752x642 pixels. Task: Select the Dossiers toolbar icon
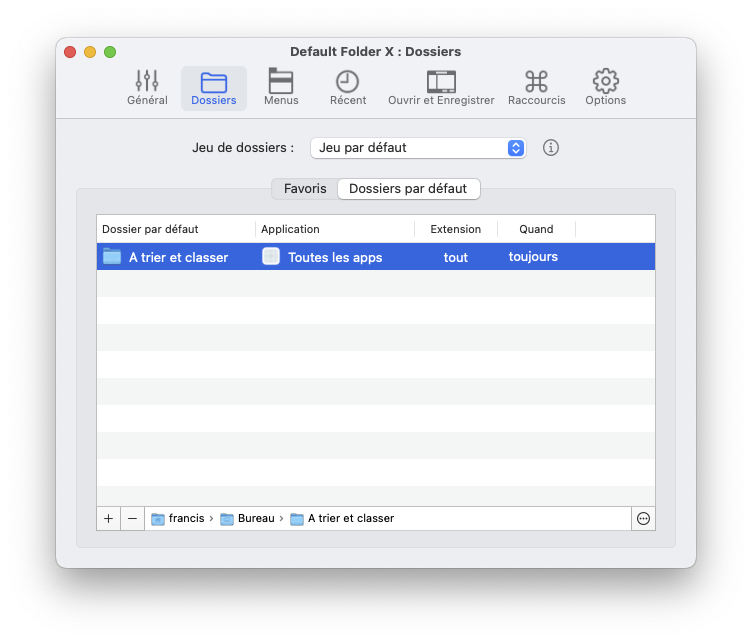pyautogui.click(x=213, y=88)
